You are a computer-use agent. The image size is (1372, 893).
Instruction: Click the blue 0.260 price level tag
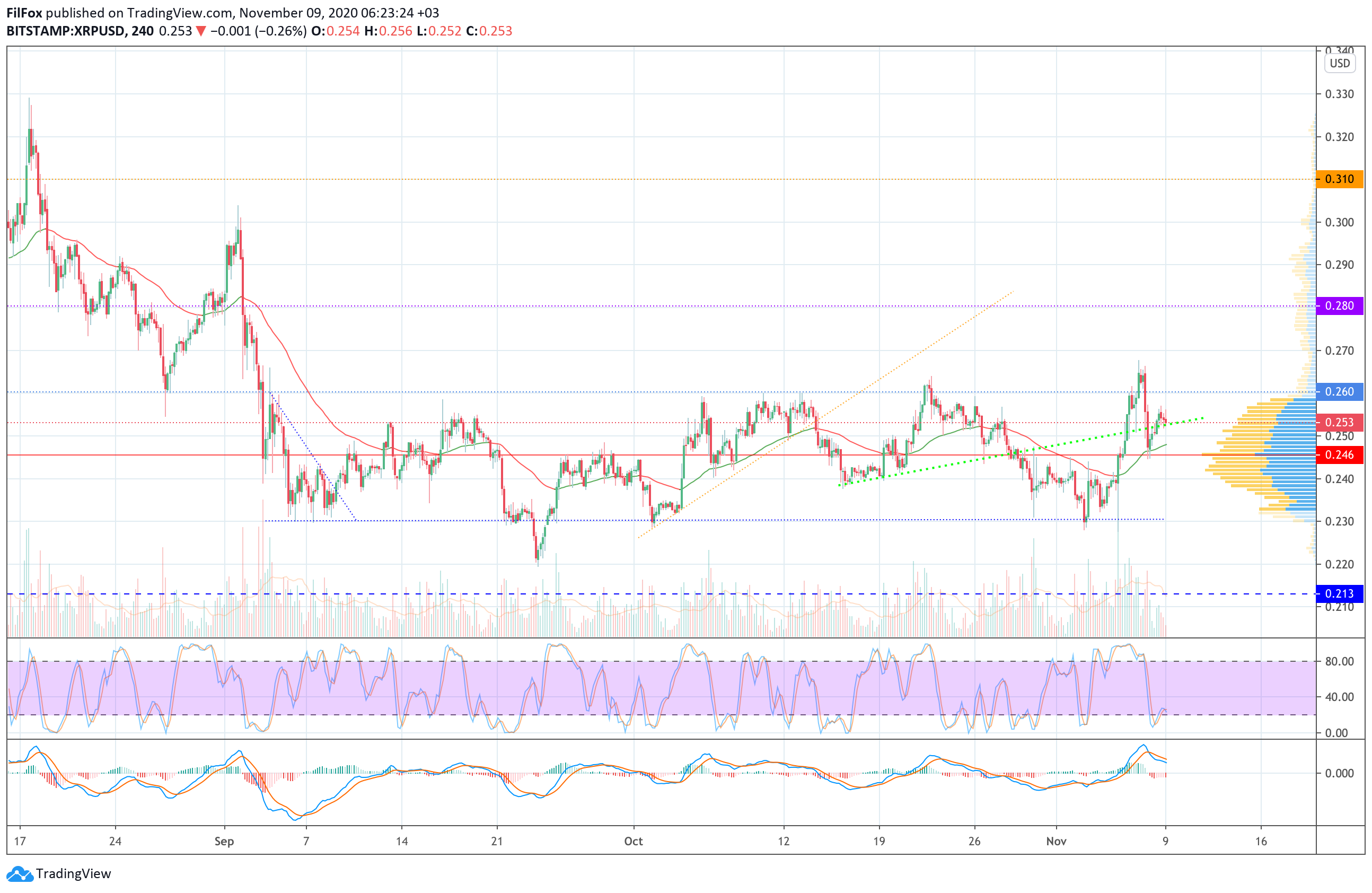(1339, 392)
